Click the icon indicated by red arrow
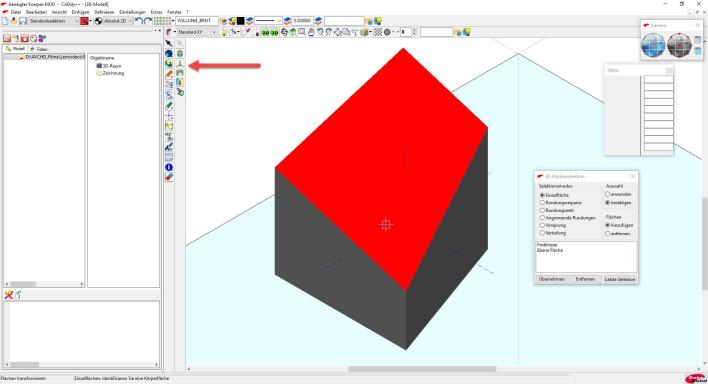 (180, 64)
